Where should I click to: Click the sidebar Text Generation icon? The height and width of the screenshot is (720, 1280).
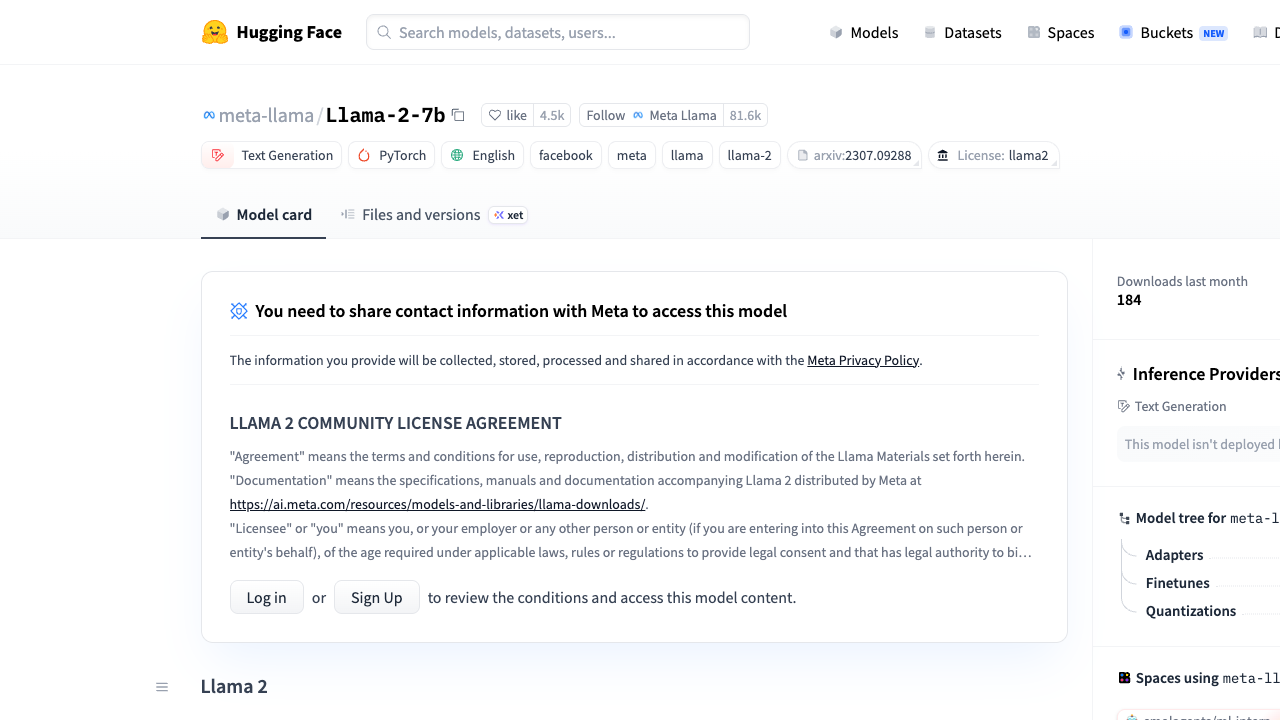click(1124, 406)
